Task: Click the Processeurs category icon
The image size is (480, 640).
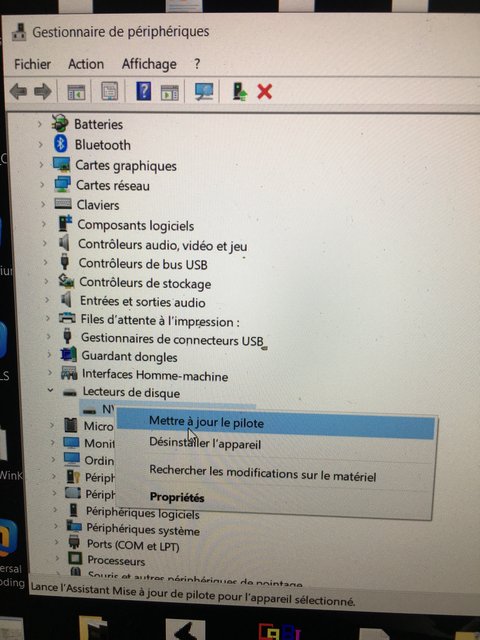Action: click(x=75, y=558)
